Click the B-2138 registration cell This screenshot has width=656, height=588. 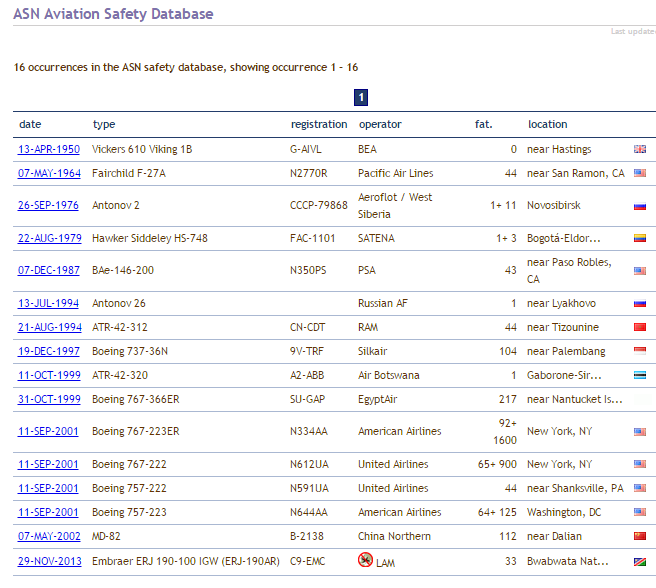tap(307, 536)
